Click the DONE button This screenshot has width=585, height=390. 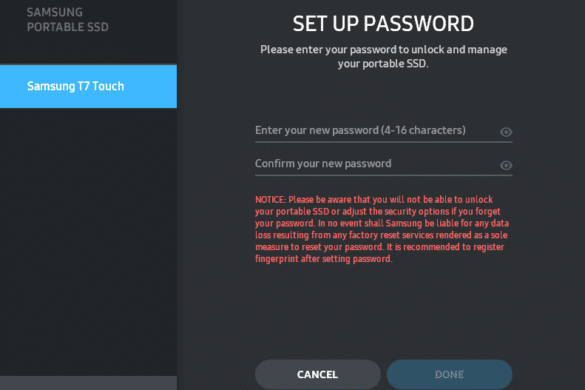tap(449, 374)
